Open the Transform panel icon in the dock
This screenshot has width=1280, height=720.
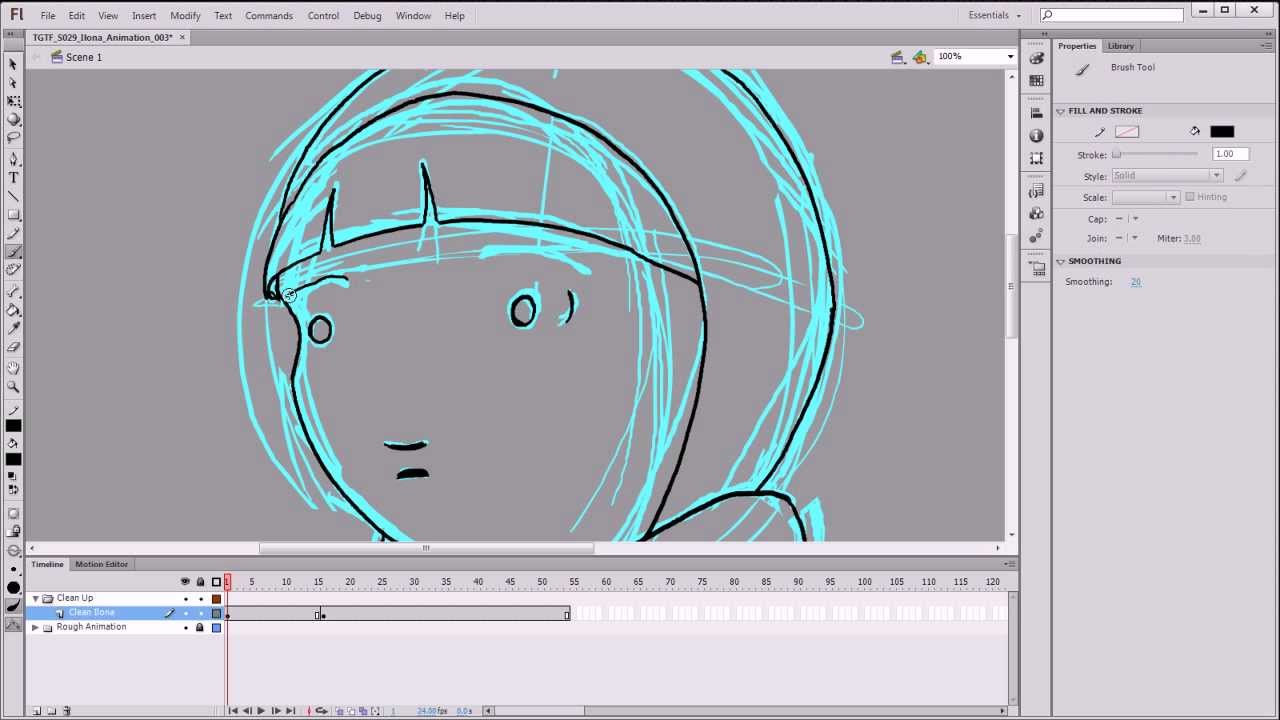pyautogui.click(x=1036, y=158)
